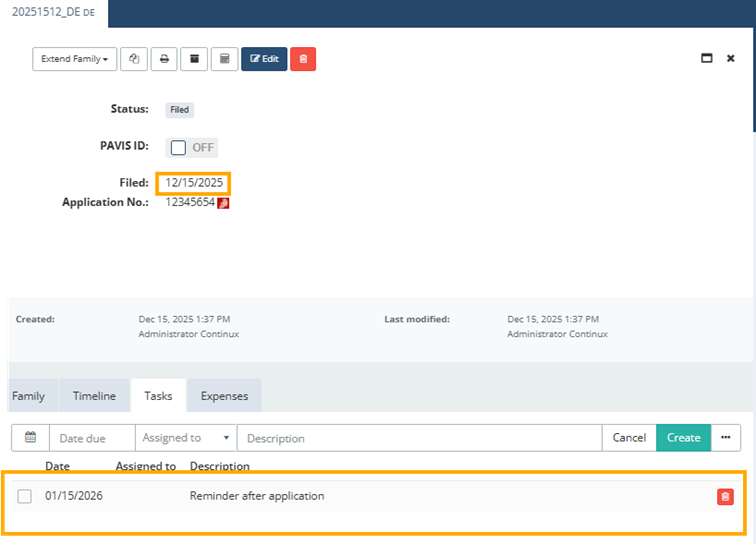Delete the Reminder after application task
The height and width of the screenshot is (544, 756).
click(x=725, y=497)
